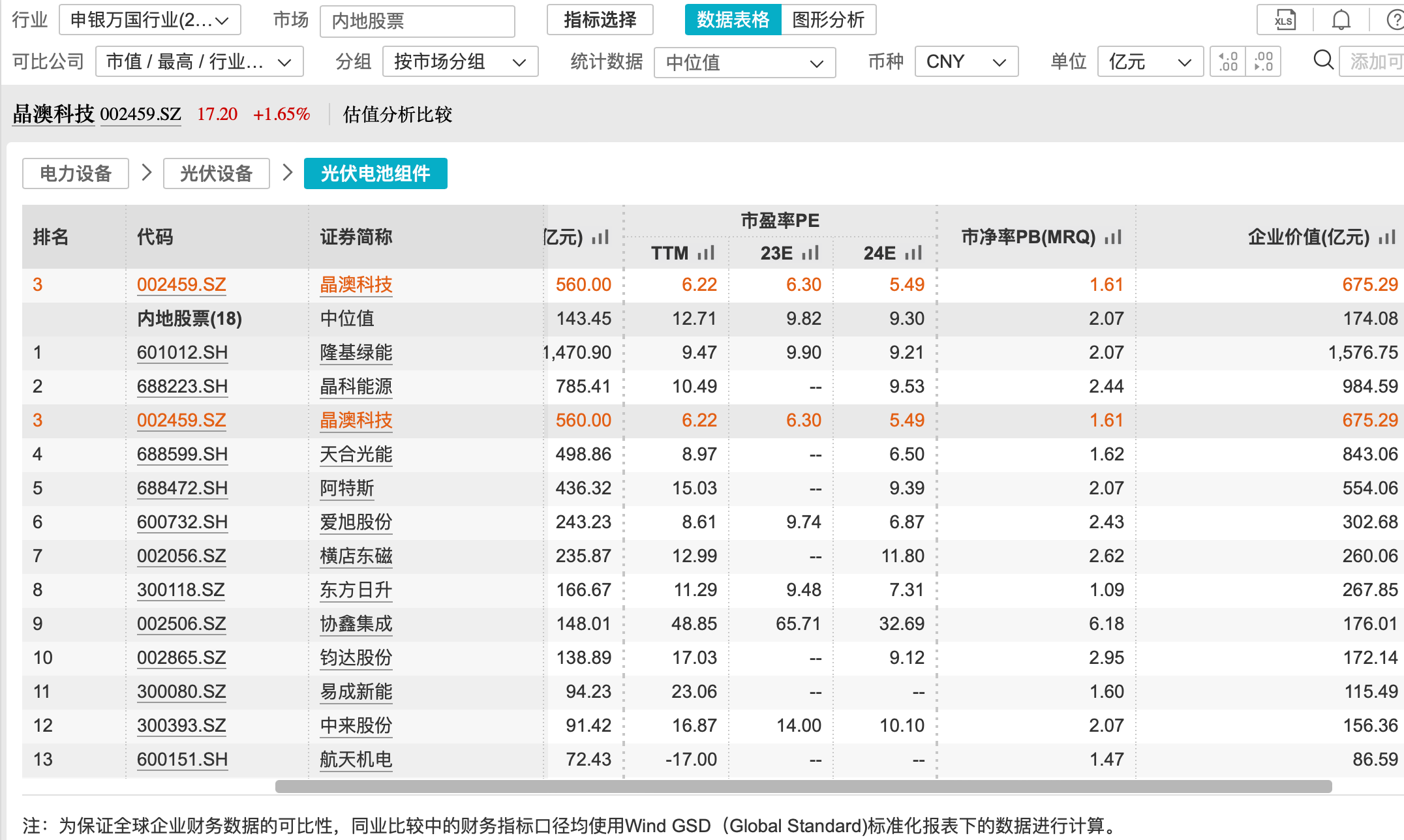The image size is (1404, 840).
Task: Use the horizontal table scrollbar
Action: click(x=804, y=787)
